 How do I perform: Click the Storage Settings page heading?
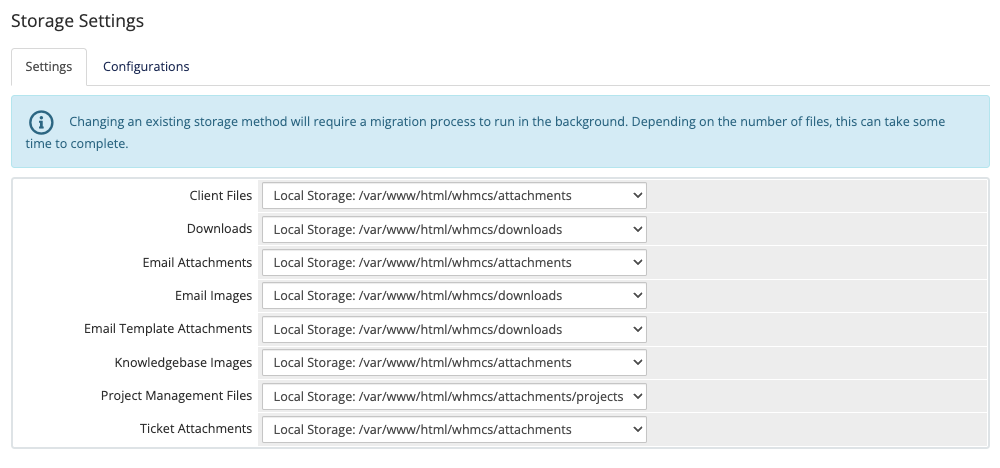click(x=77, y=20)
